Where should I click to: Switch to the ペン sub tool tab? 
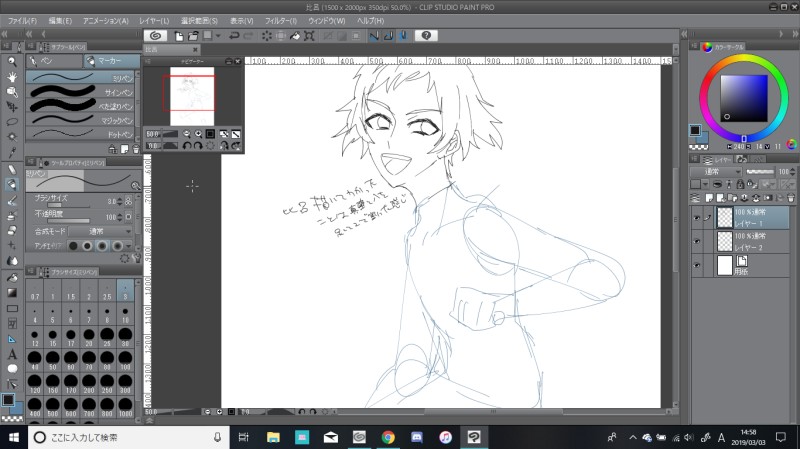[x=54, y=61]
